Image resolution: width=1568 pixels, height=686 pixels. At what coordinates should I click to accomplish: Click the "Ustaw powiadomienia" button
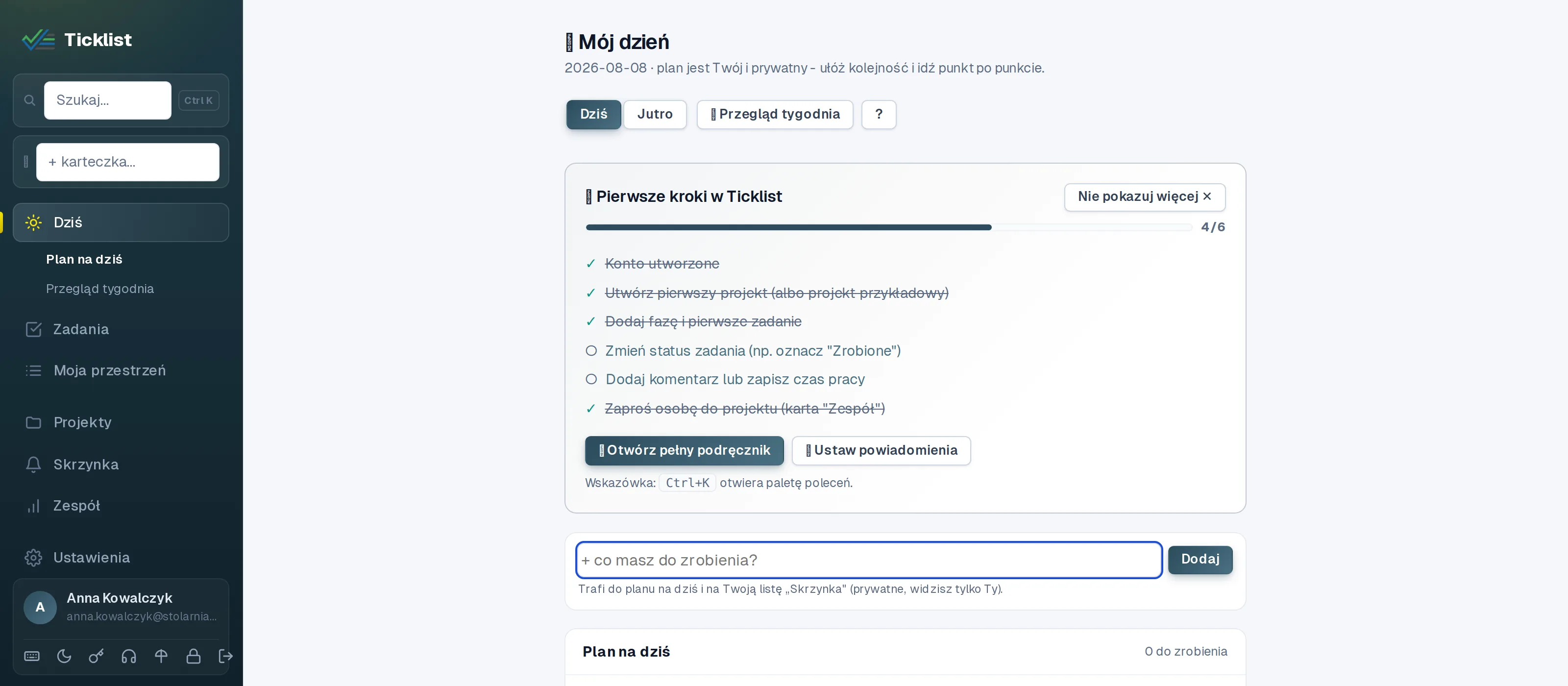881,450
